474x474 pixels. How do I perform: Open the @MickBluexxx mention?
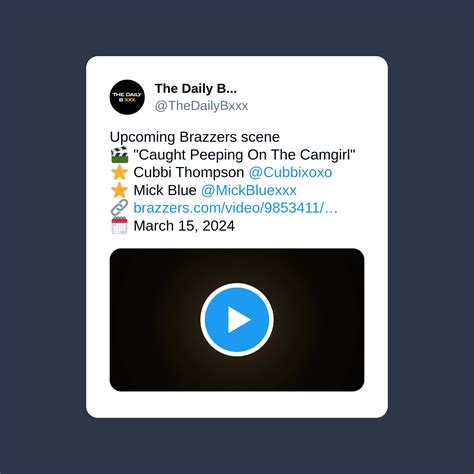click(249, 190)
